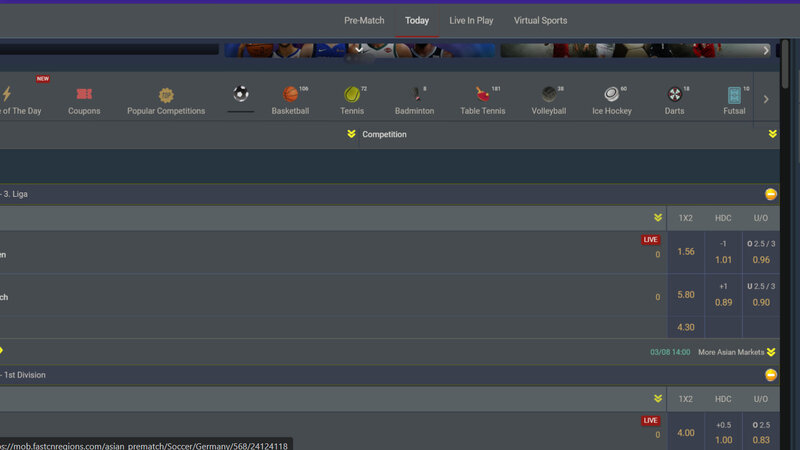800x450 pixels.
Task: Go to the Virtual Sports tab
Action: (540, 20)
